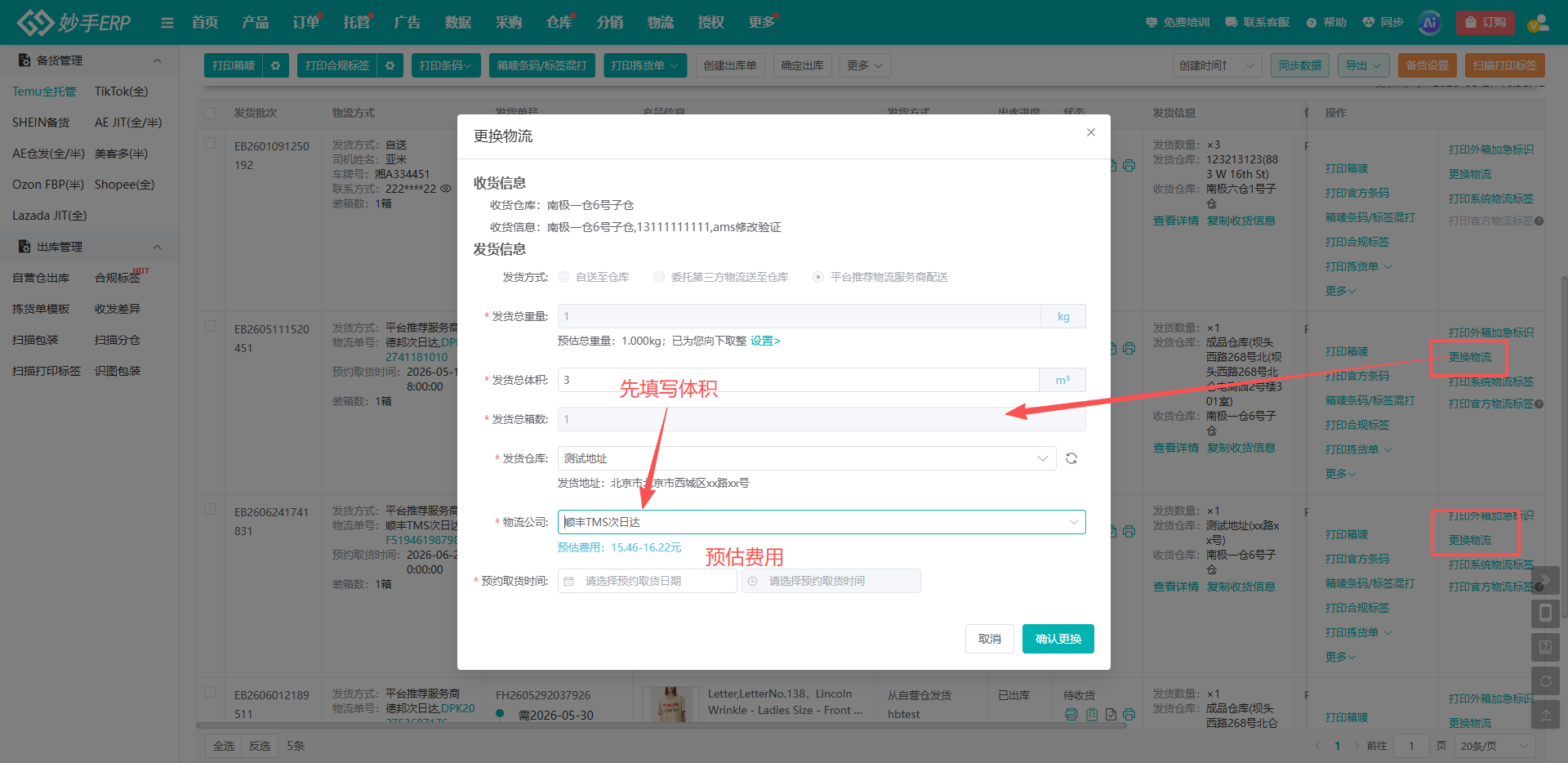1568x763 pixels.
Task: Open 联系客服 in the top bar
Action: pos(1258,22)
